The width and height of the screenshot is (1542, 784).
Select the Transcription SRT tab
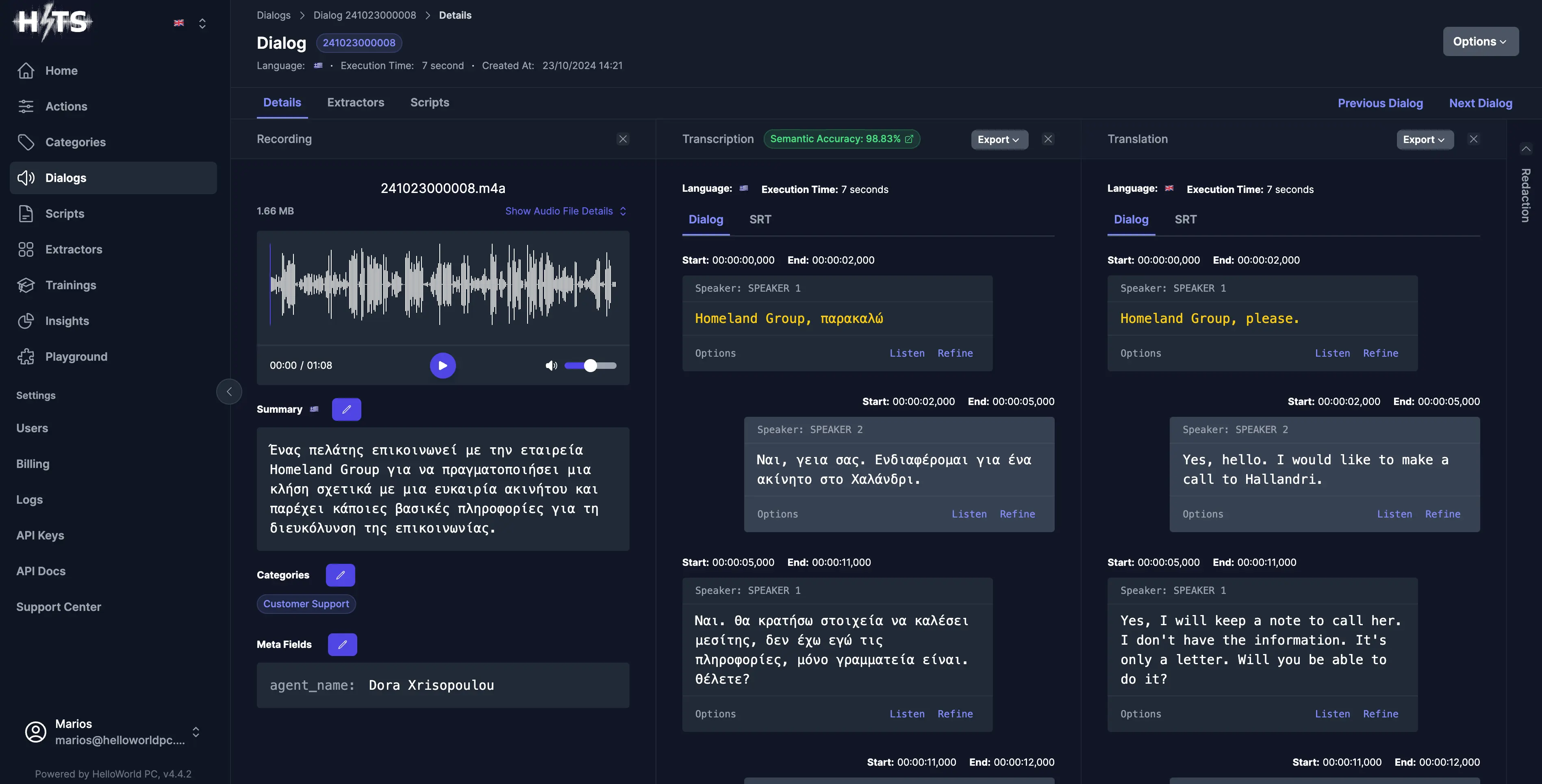click(x=760, y=220)
